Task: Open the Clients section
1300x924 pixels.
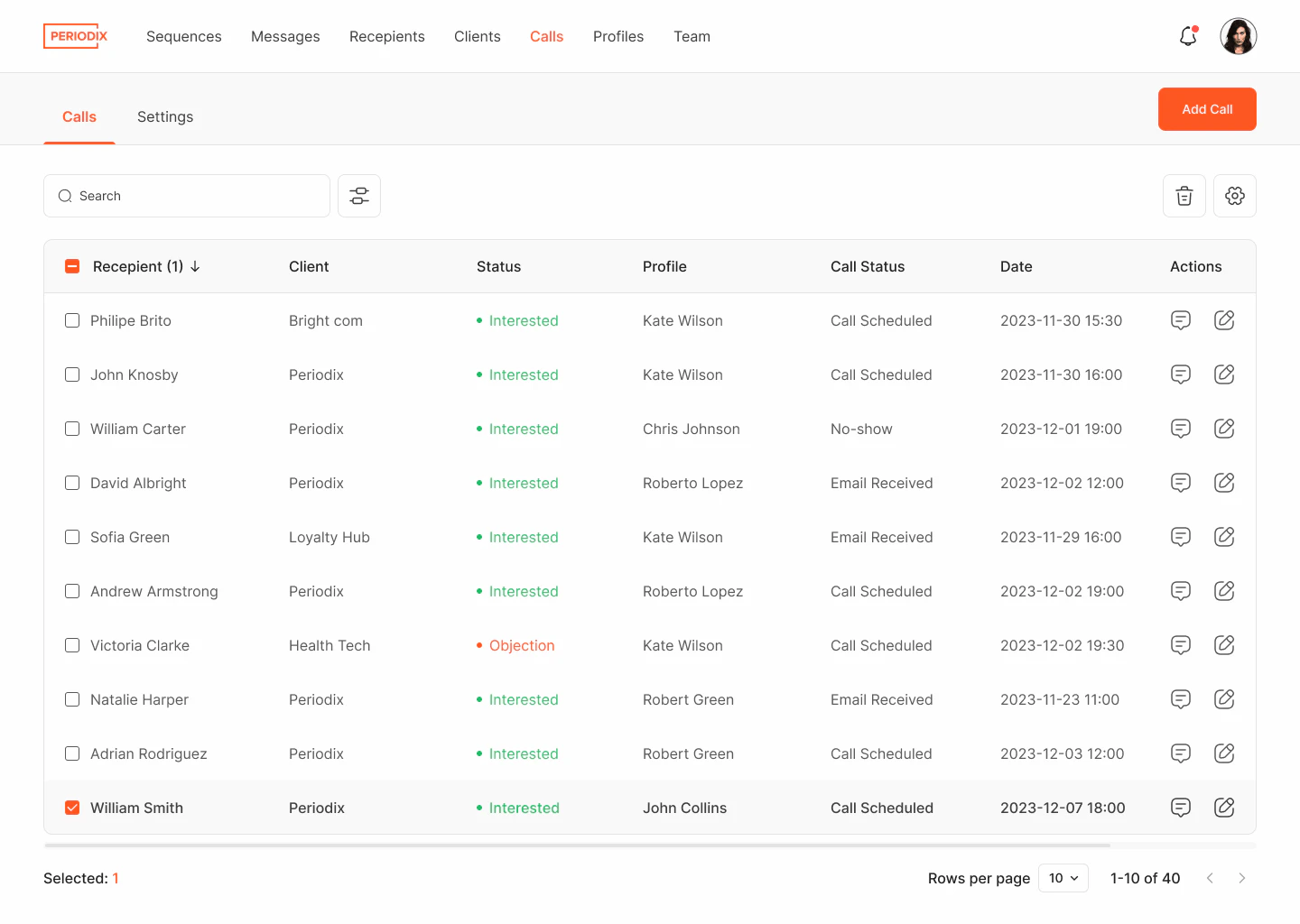Action: [x=477, y=36]
